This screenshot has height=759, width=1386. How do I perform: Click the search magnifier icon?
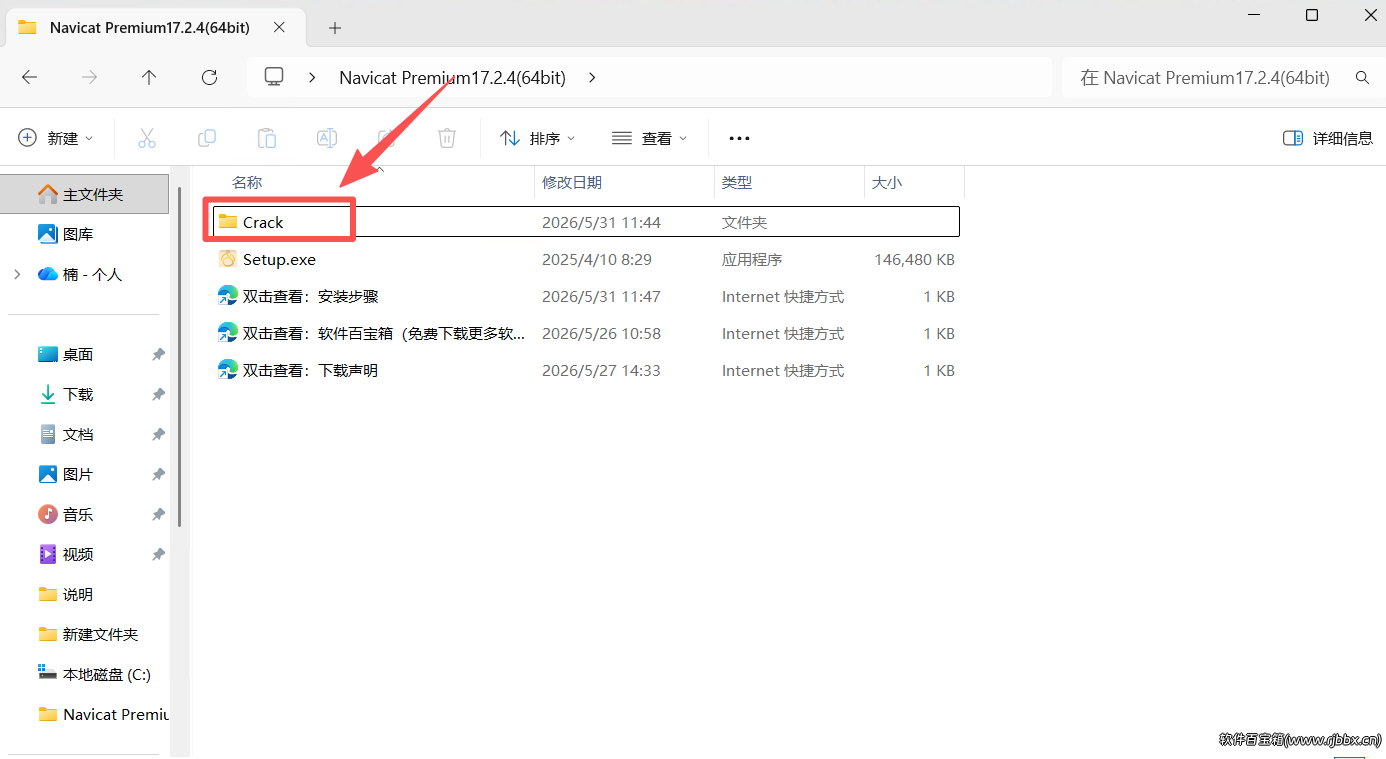coord(1361,77)
